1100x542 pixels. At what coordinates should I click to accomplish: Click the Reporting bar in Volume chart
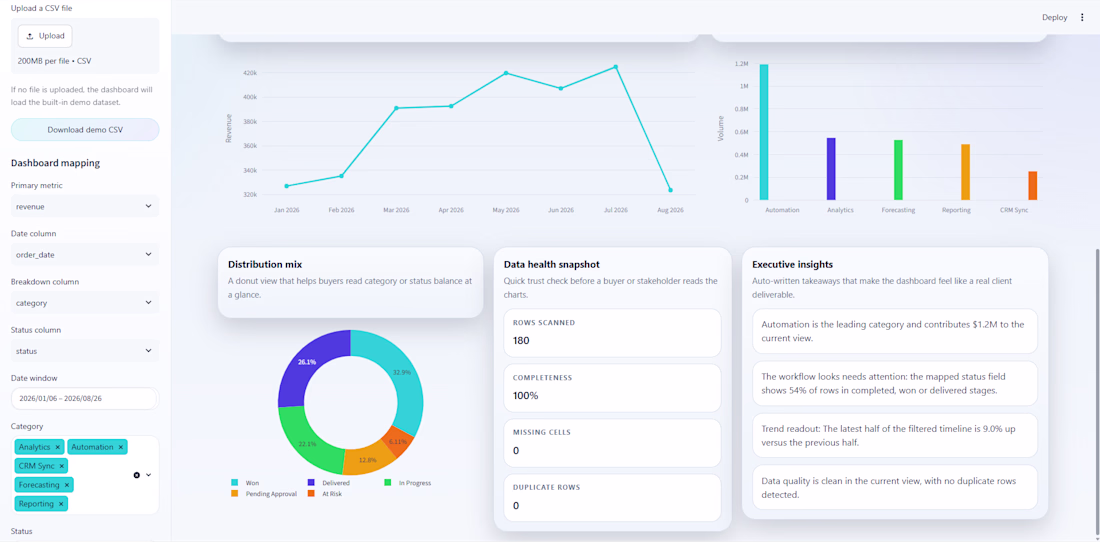tap(965, 172)
